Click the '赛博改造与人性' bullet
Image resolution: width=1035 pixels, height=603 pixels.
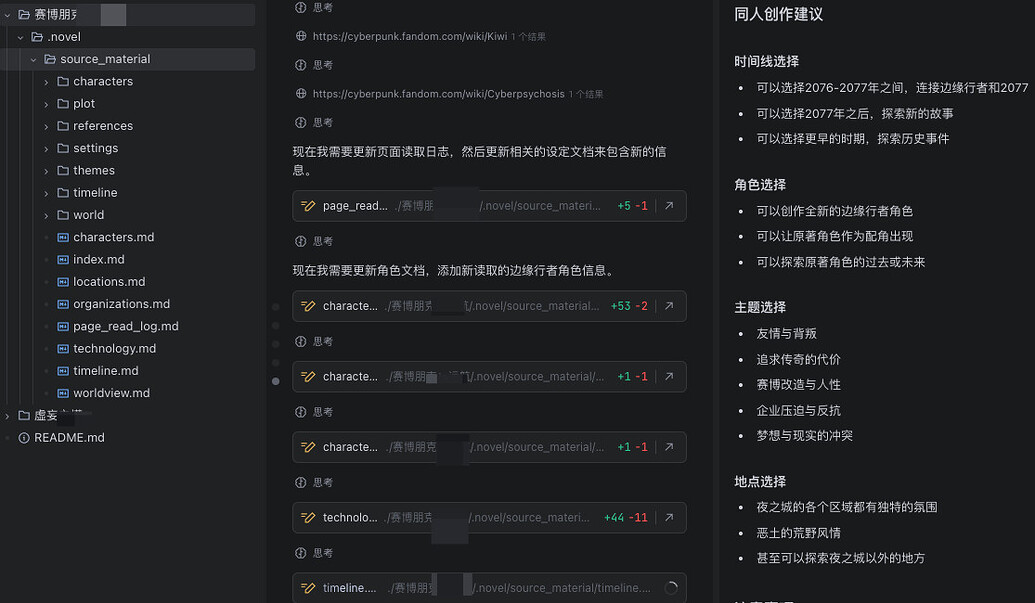tap(798, 385)
